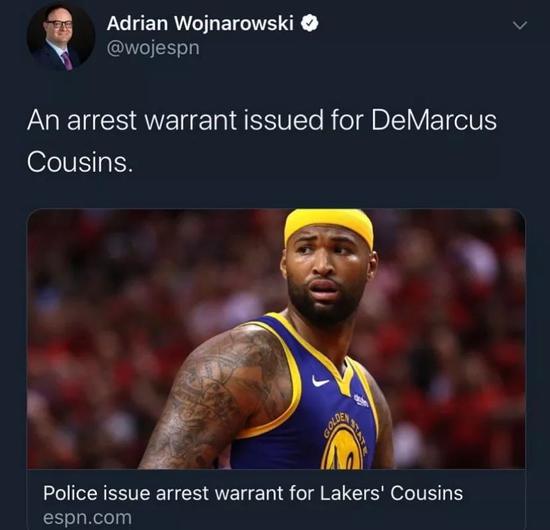Click the words An arrest warrant in the tweet

coord(132,120)
